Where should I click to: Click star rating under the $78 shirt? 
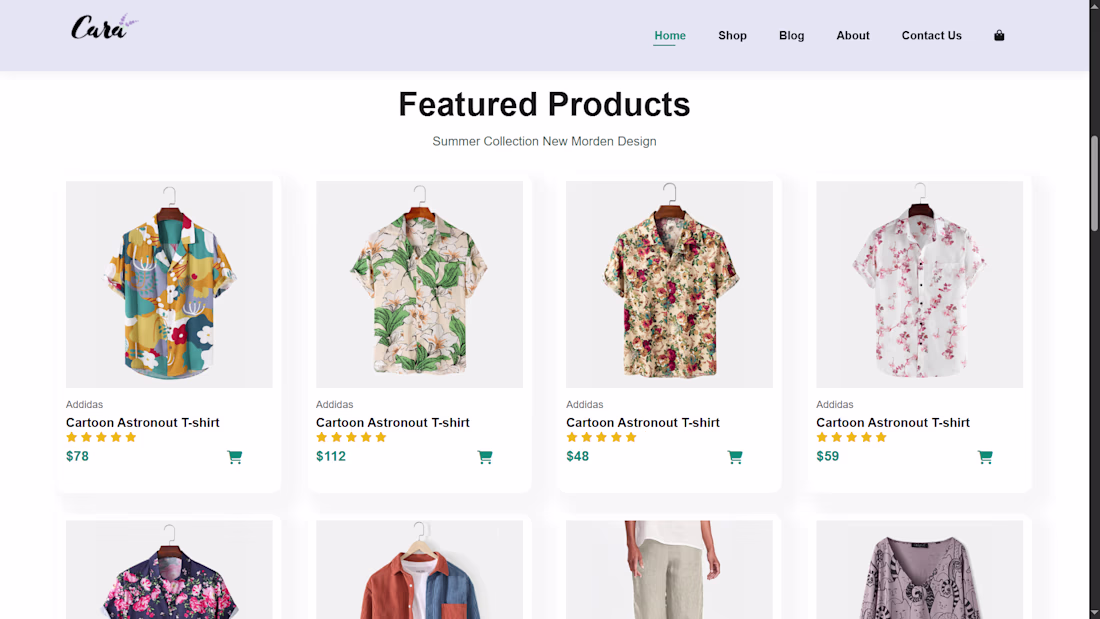pyautogui.click(x=101, y=437)
